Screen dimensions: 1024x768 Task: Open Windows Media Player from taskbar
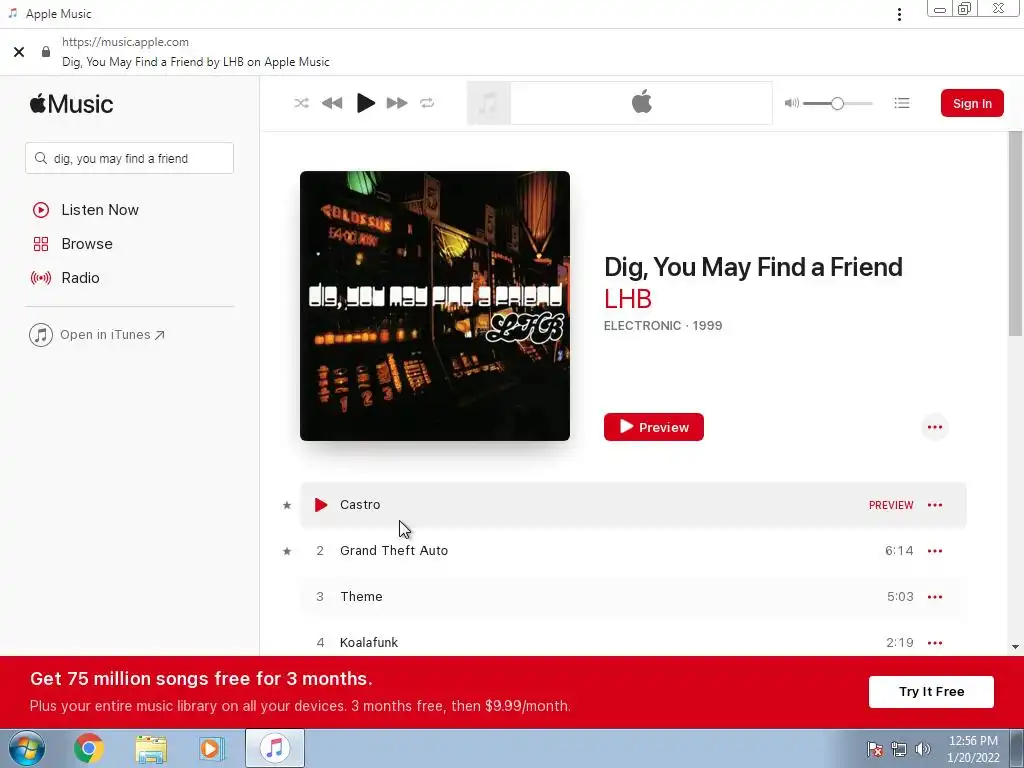point(210,748)
